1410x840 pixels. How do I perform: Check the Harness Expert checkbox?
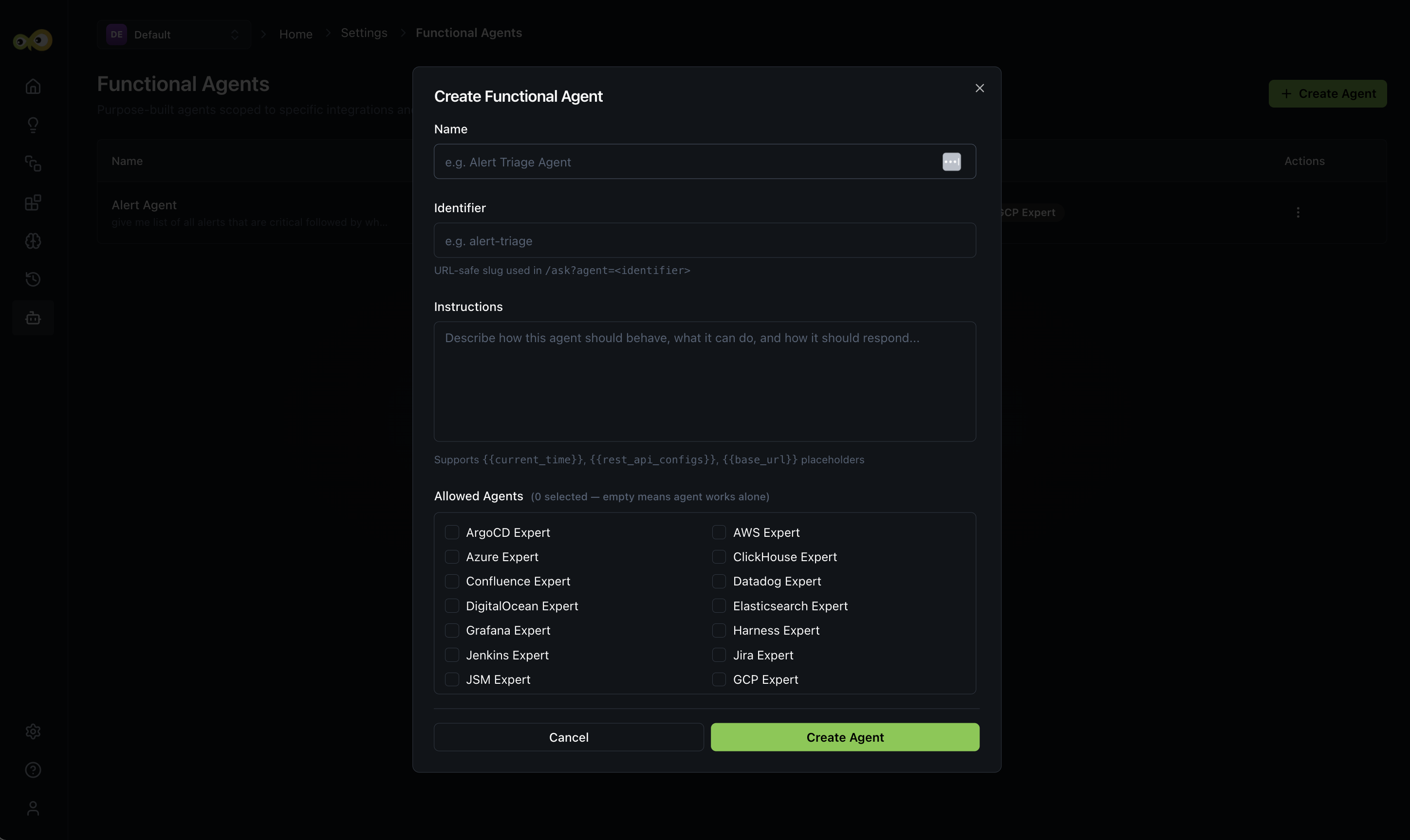(719, 631)
